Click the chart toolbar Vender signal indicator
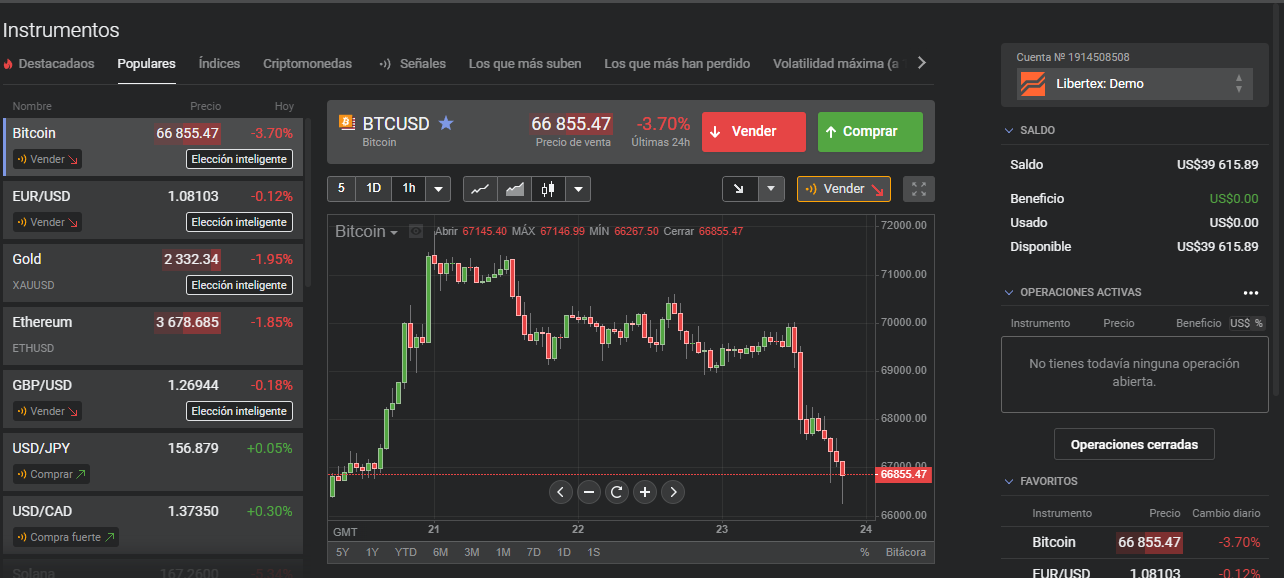 [844, 189]
